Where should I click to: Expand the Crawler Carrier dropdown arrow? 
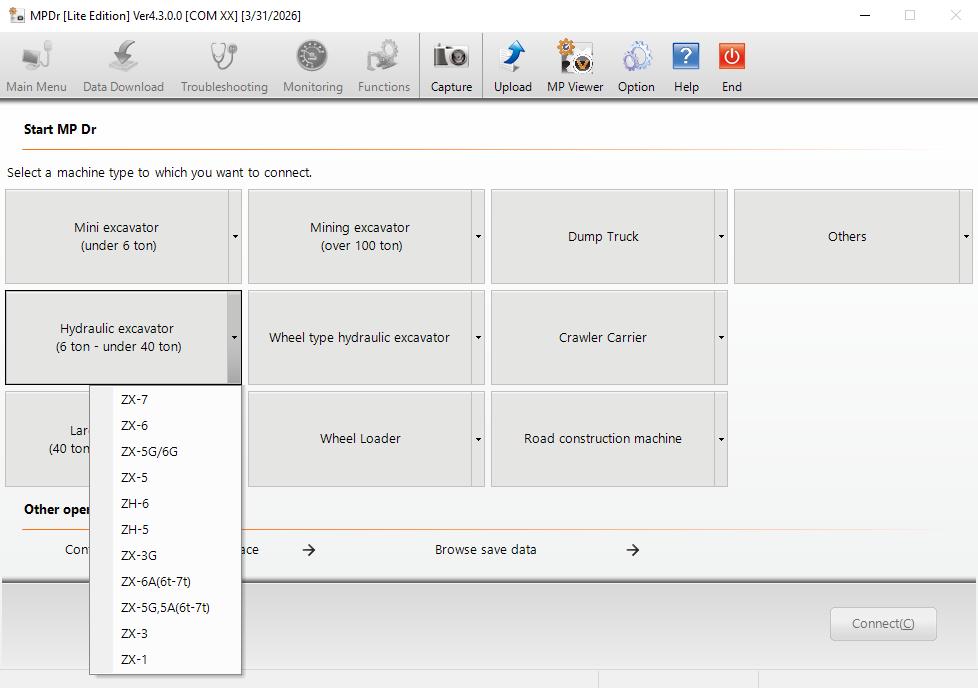(721, 337)
